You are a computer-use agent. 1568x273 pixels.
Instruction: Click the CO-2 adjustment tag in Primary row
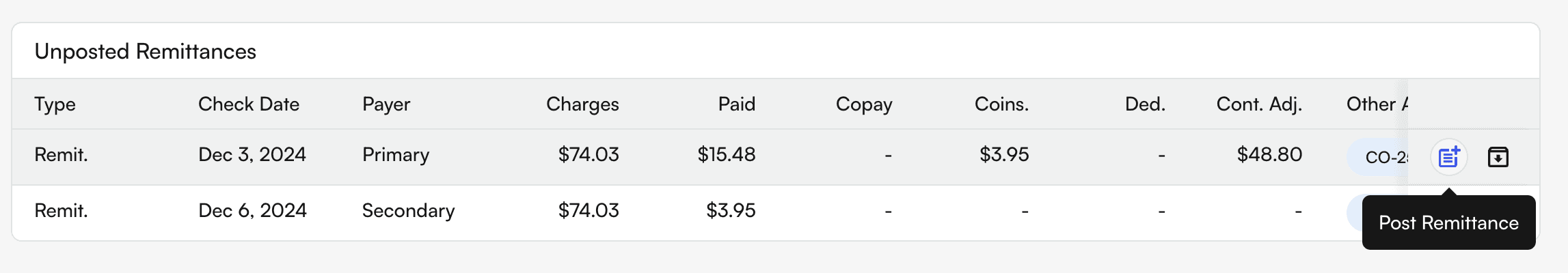click(x=1381, y=157)
